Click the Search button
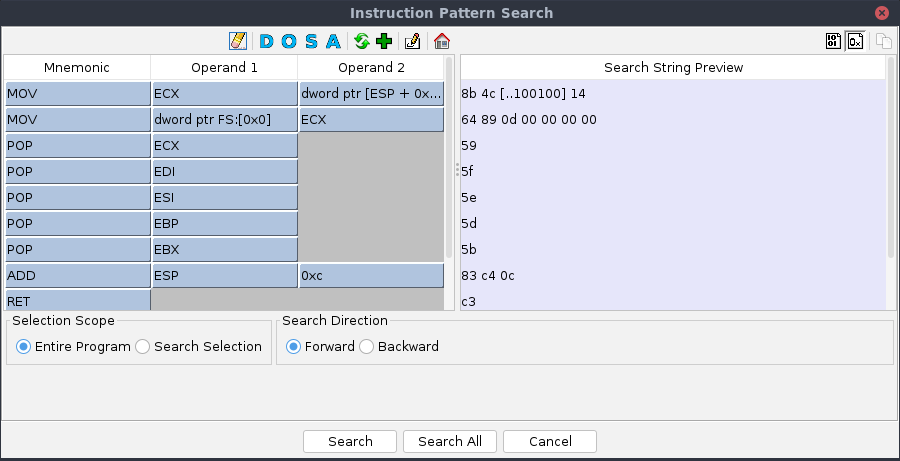This screenshot has height=461, width=900. tap(350, 441)
